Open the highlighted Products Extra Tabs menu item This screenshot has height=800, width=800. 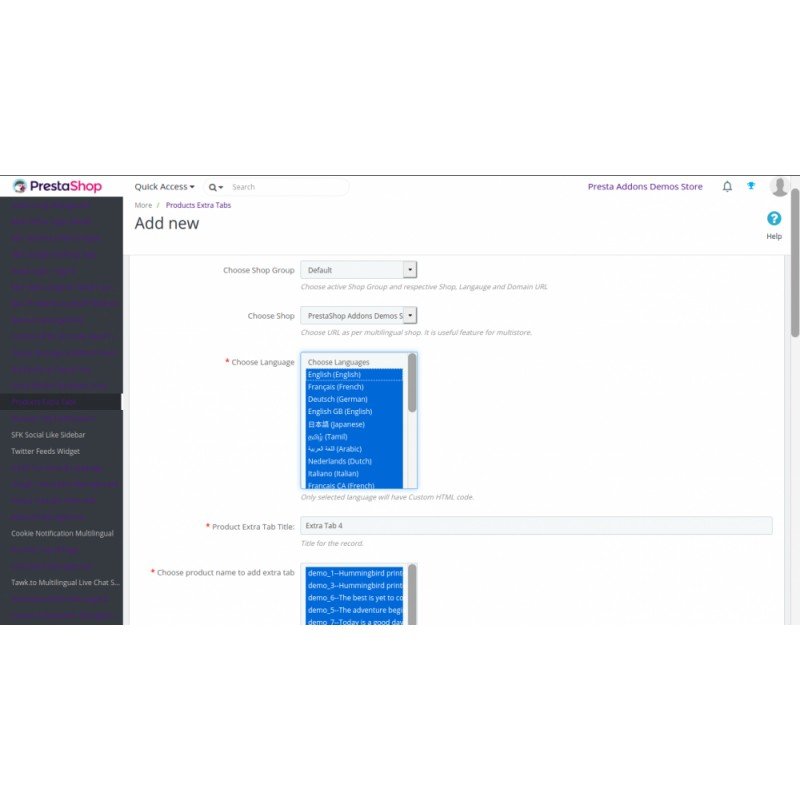[61, 402]
